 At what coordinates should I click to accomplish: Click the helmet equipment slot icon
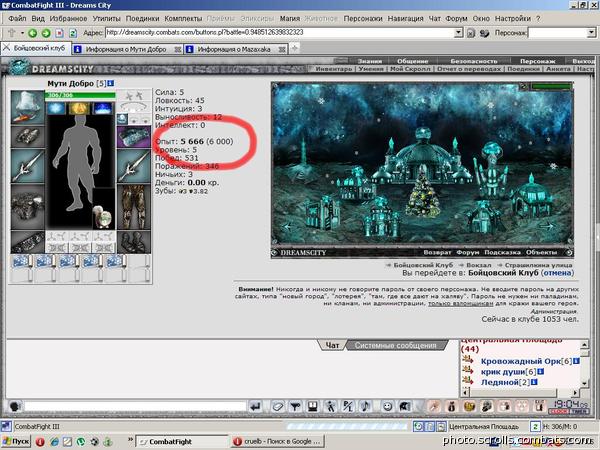[x=27, y=107]
